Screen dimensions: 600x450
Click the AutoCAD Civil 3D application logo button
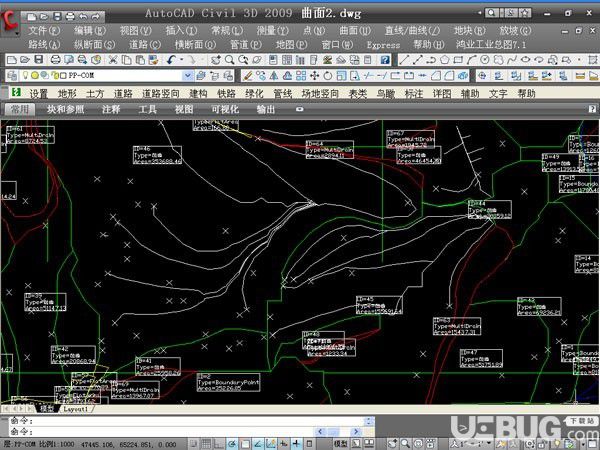[x=9, y=21]
